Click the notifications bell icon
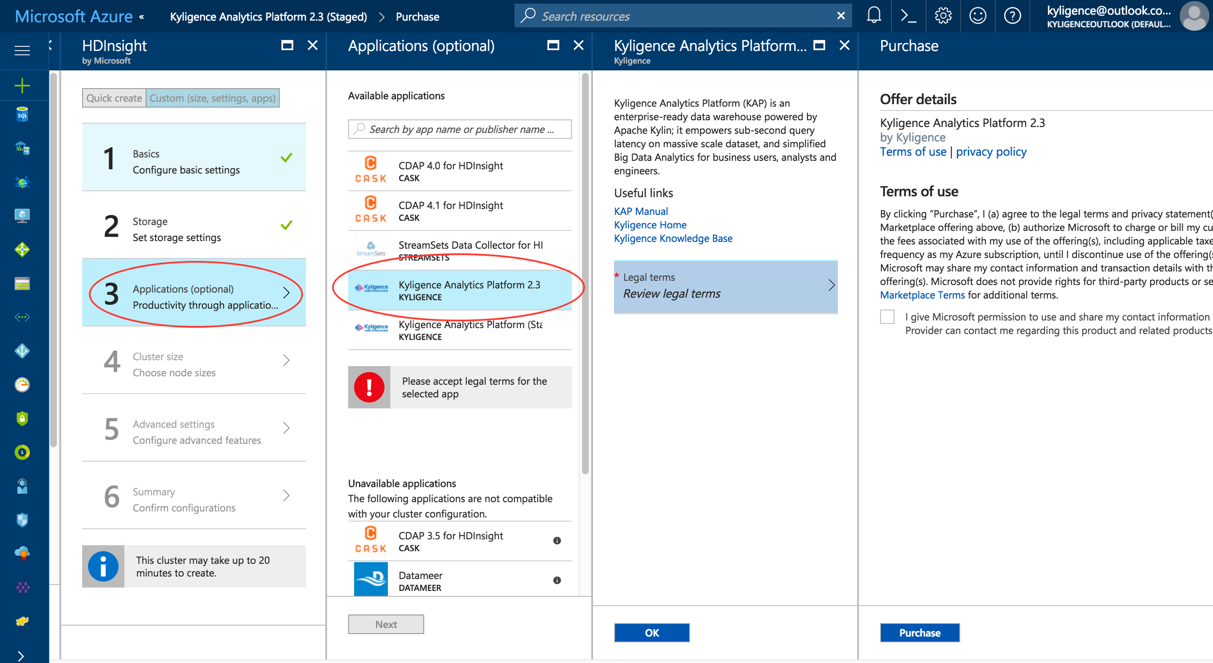 point(873,16)
